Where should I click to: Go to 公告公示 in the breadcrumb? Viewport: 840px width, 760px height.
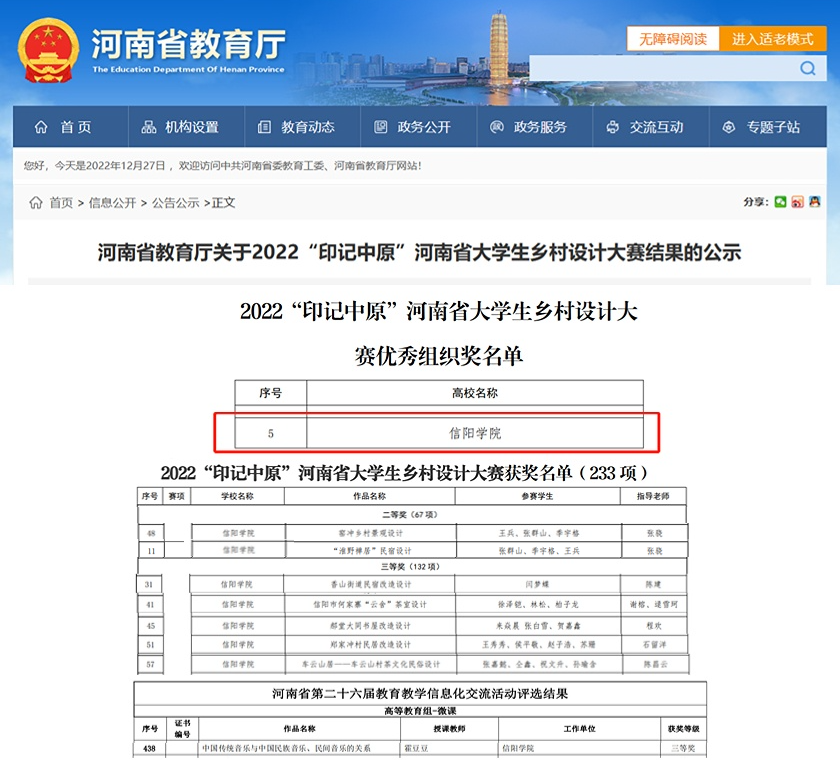pos(175,203)
